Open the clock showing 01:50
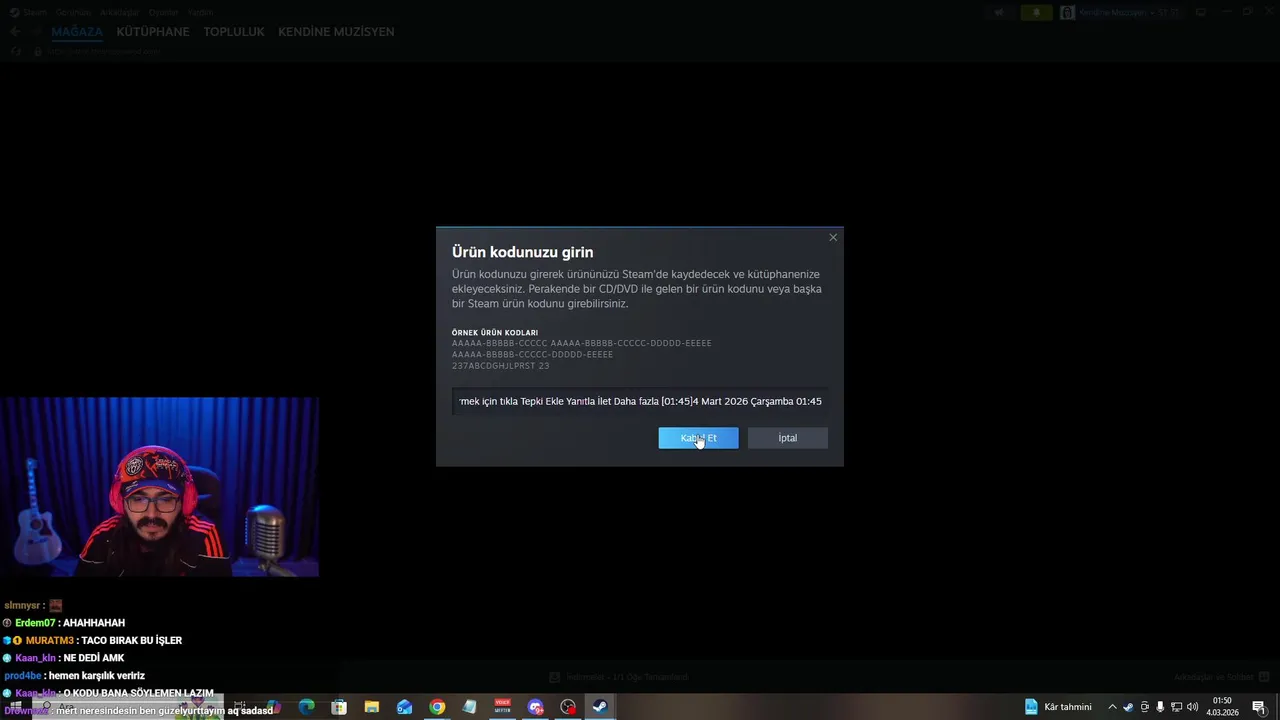 tap(1224, 707)
